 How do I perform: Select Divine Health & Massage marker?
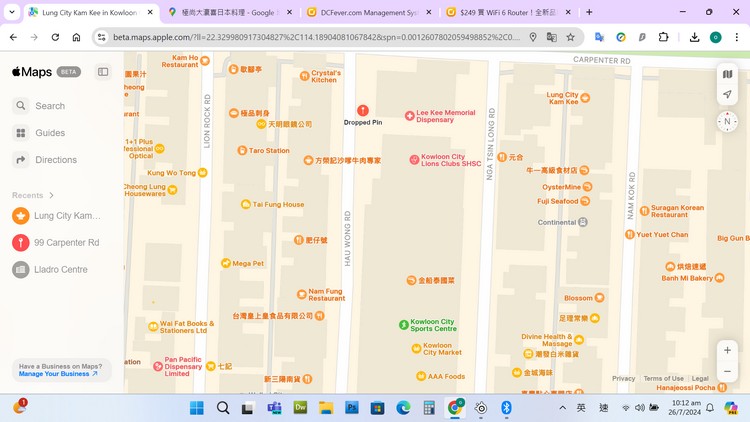[579, 340]
